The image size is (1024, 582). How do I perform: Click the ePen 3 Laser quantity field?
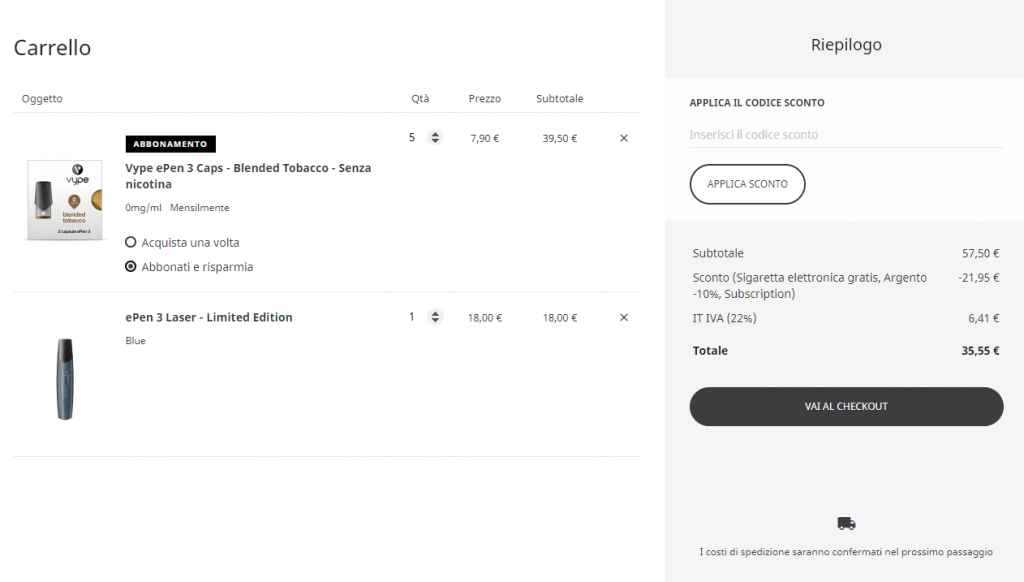coord(412,318)
